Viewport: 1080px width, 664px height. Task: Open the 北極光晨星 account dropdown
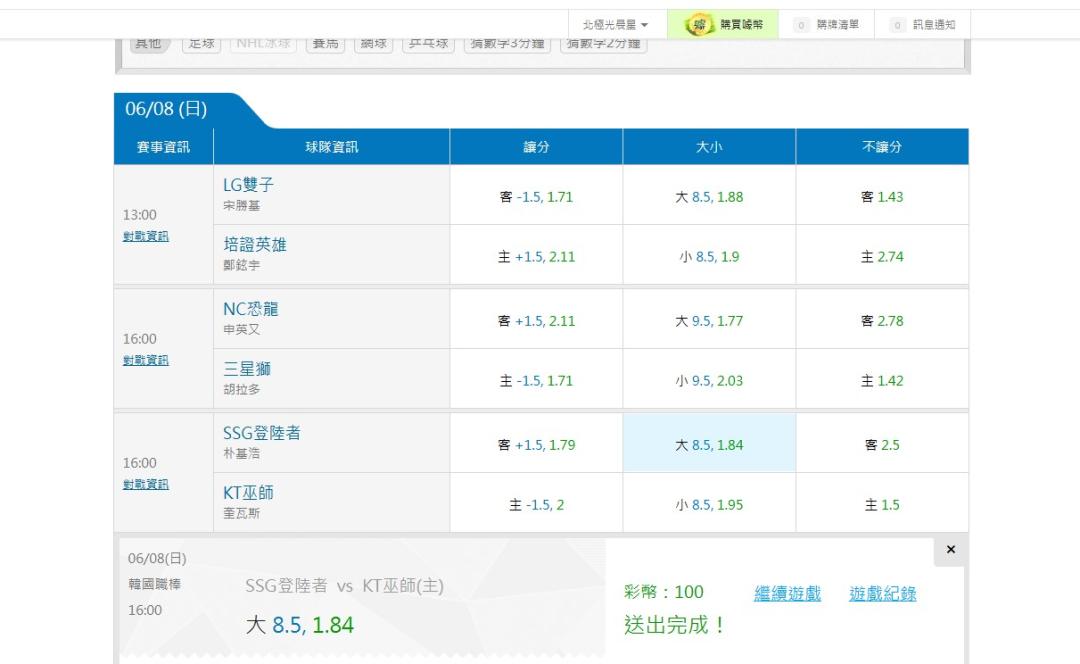click(616, 25)
